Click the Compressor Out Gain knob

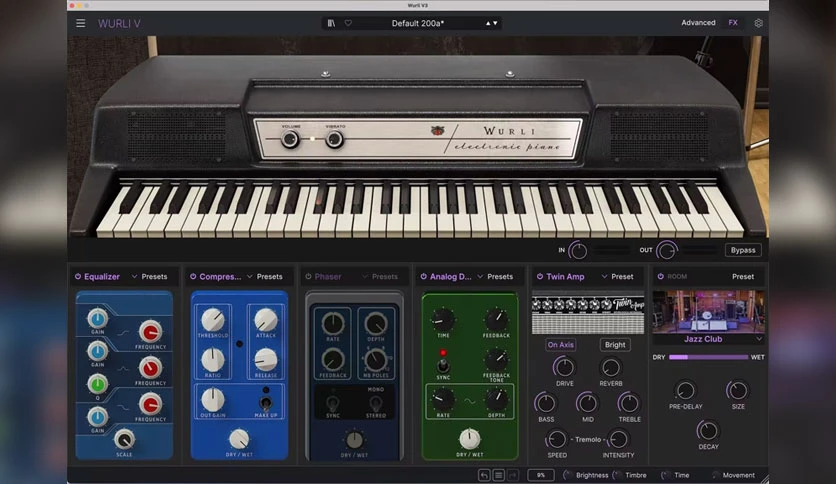(x=213, y=400)
